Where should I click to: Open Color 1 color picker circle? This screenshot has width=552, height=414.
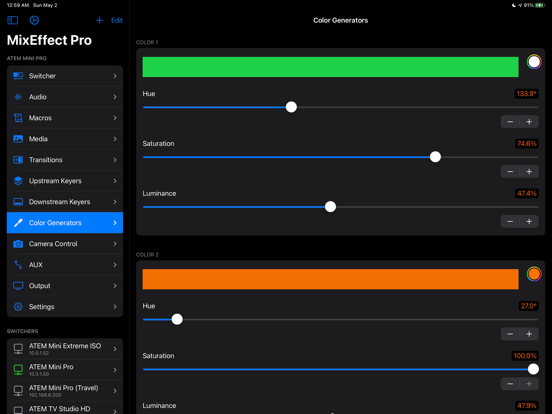[534, 62]
